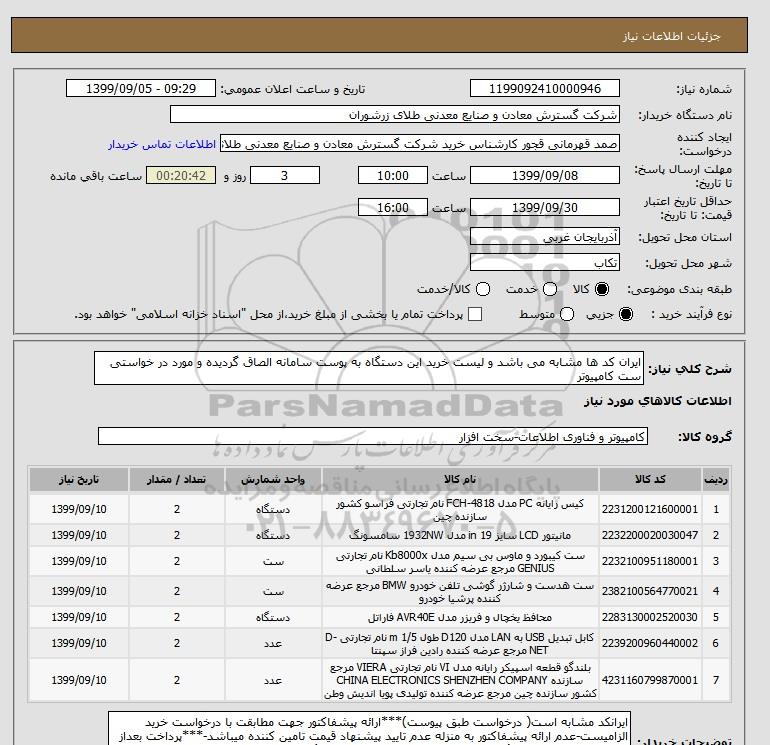Click the deadline time field 10:00
770x745 pixels.
tap(393, 175)
